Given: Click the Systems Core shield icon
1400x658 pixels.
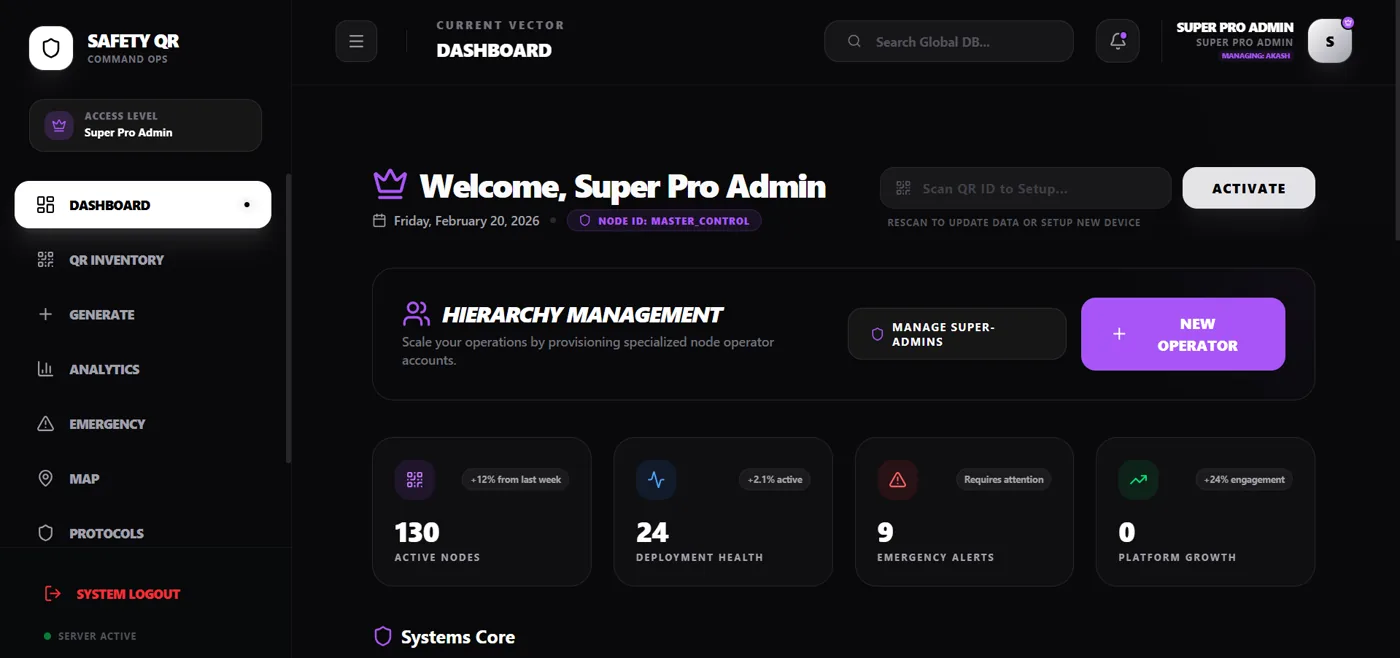Looking at the screenshot, I should coord(382,636).
